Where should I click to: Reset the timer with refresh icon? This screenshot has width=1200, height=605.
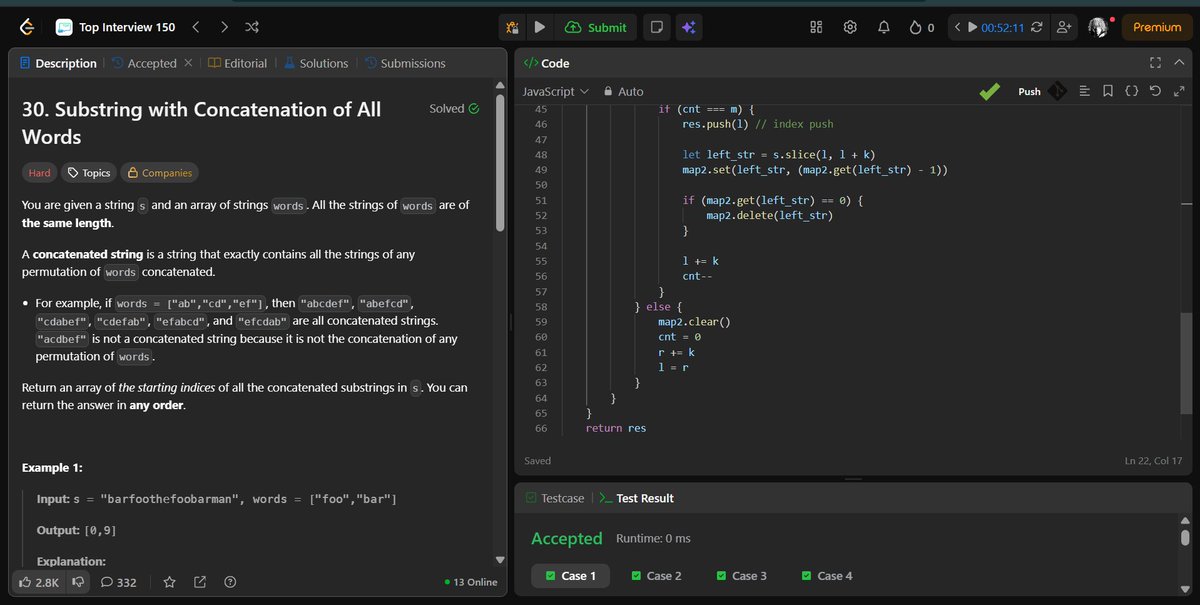coord(1036,28)
